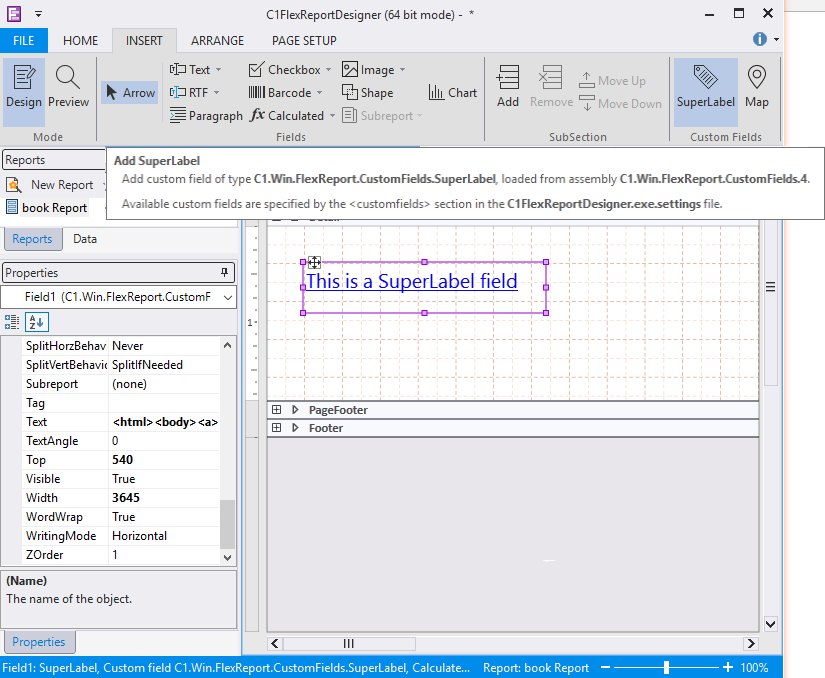825x678 pixels.
Task: Zoom in with the plus button
Action: coord(728,667)
